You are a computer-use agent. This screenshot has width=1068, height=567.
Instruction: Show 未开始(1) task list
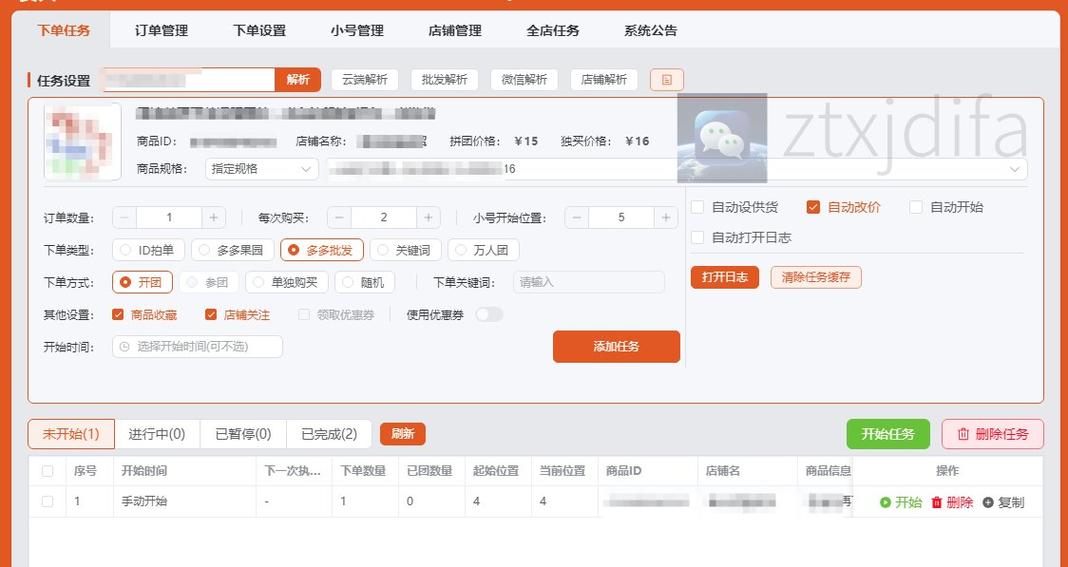71,434
